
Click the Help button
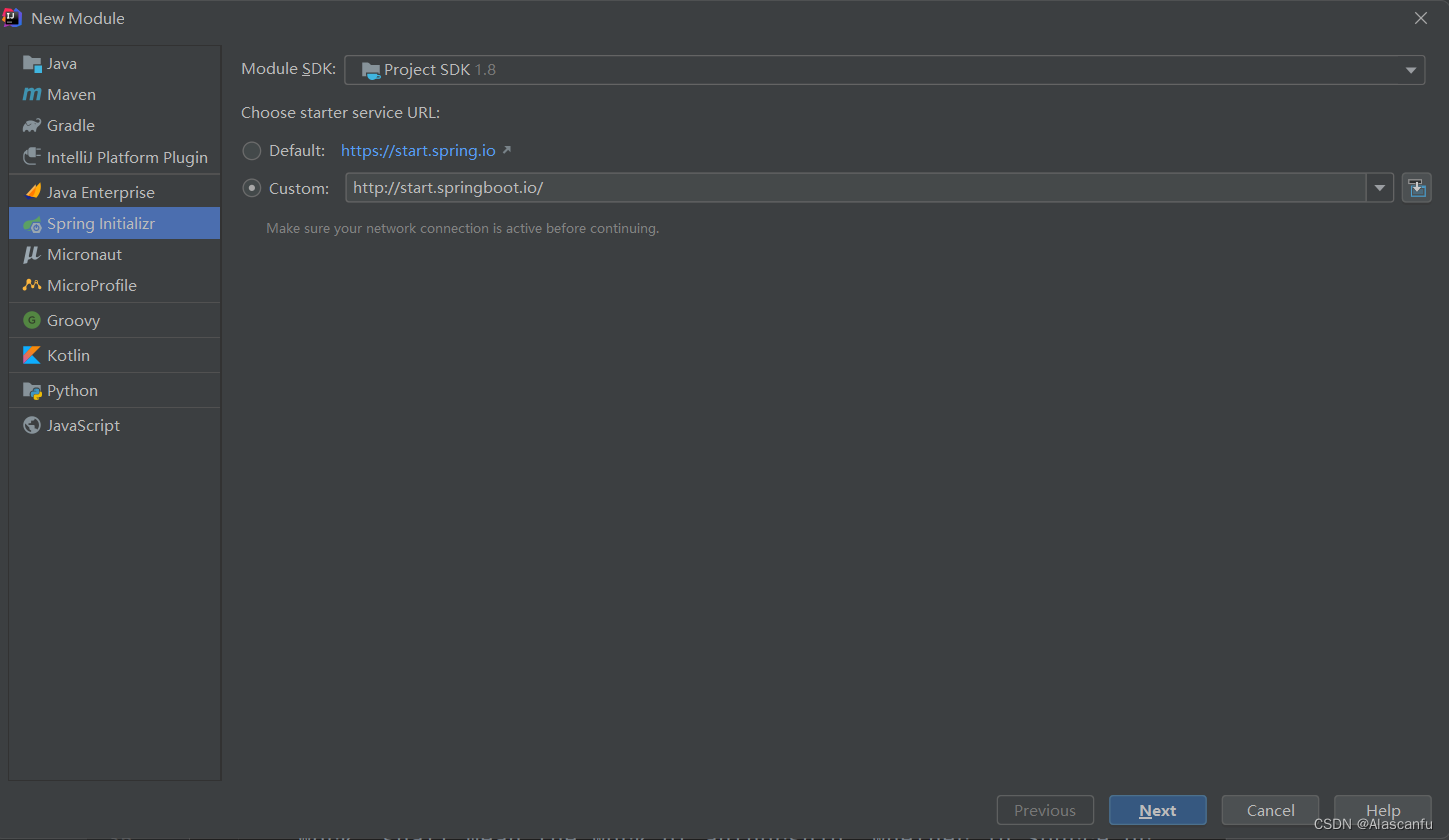click(x=1383, y=810)
